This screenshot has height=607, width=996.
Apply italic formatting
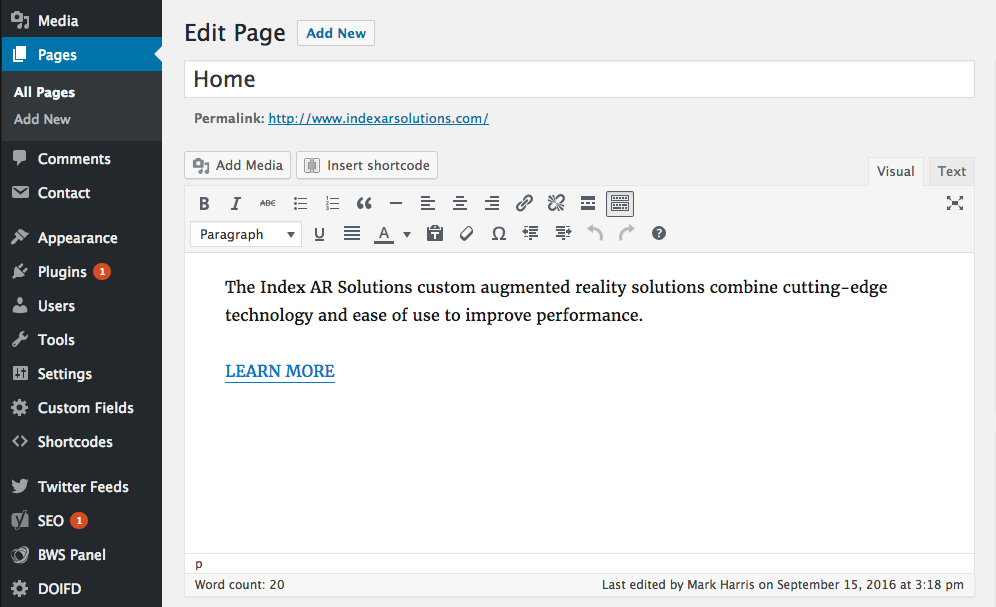[x=236, y=203]
